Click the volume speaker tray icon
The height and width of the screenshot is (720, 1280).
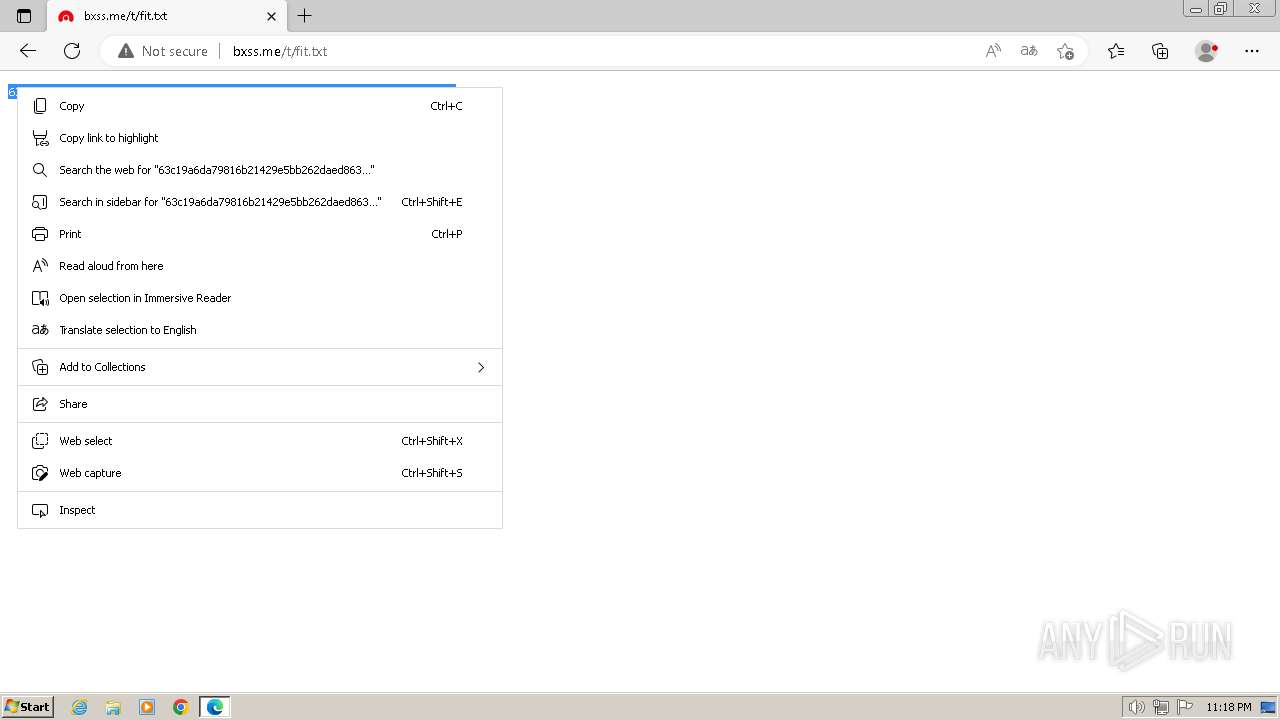pyautogui.click(x=1136, y=707)
